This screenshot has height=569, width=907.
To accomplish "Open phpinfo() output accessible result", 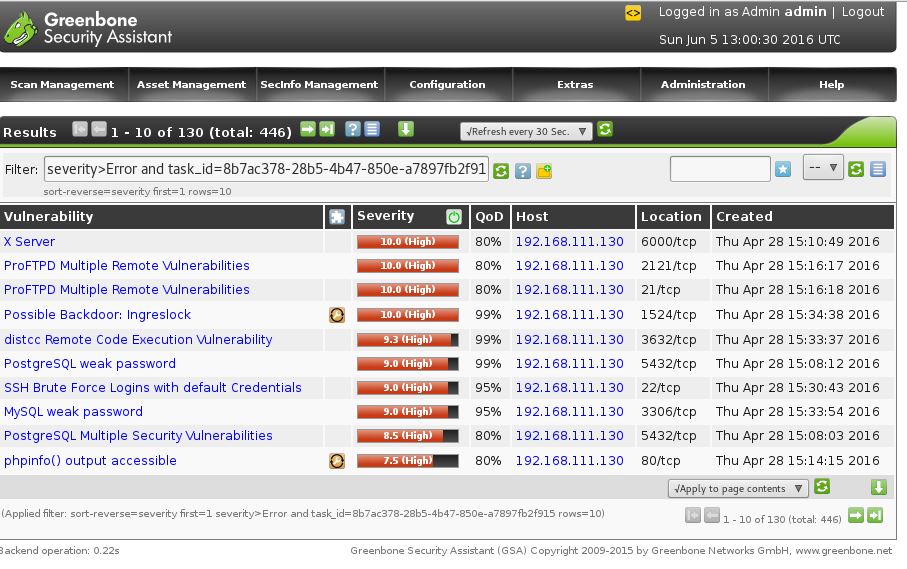I will click(90, 461).
